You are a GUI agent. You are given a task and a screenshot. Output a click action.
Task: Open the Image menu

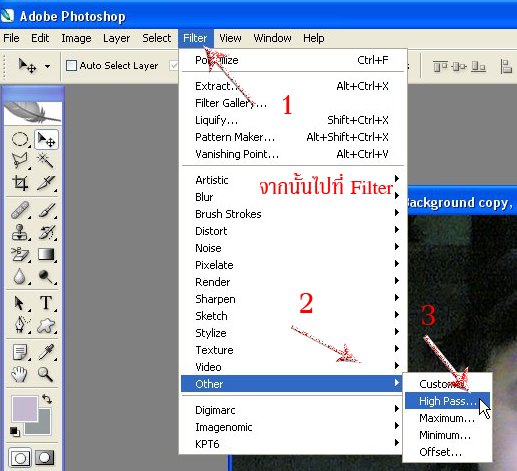(76, 38)
